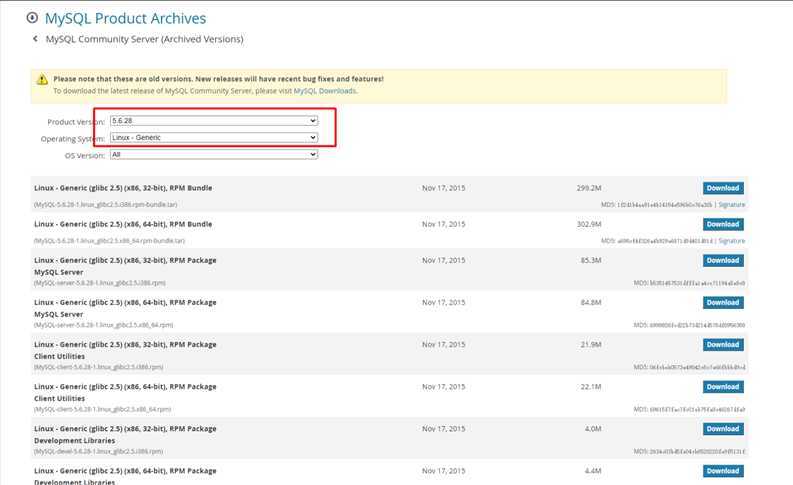Click the MySQL Product Archives heading
793x485 pixels.
coord(125,18)
